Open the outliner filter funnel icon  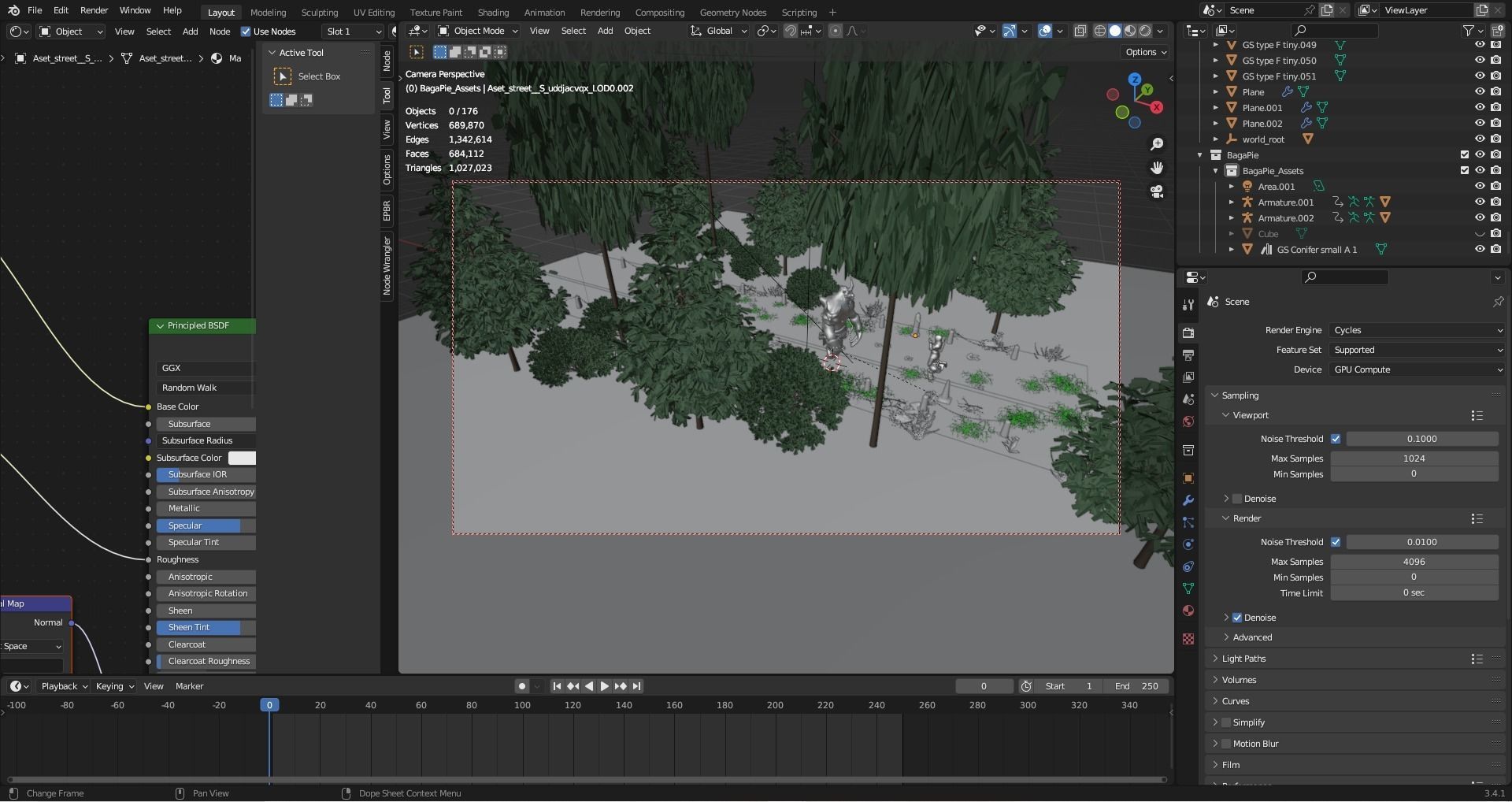pos(1468,31)
